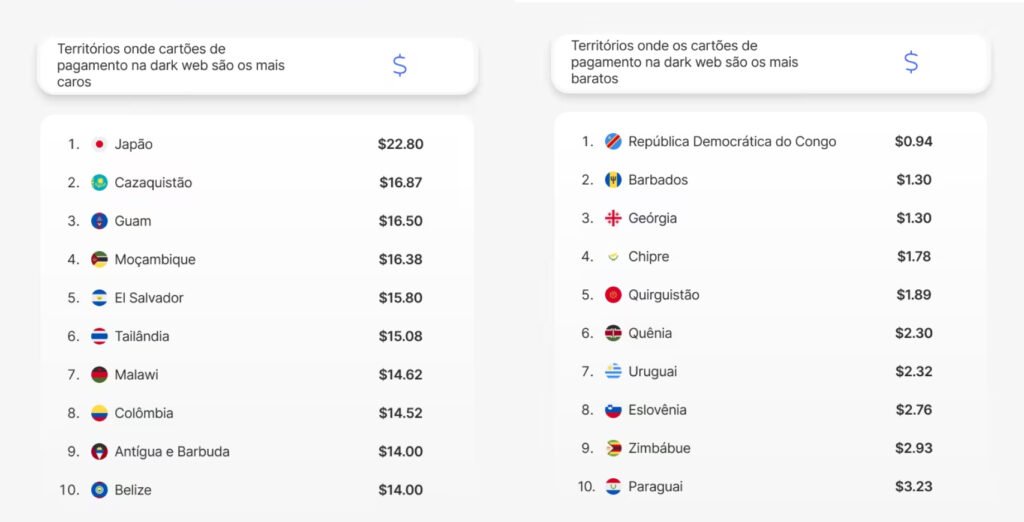
Task: Click the Quênia flag icon
Action: pyautogui.click(x=613, y=334)
